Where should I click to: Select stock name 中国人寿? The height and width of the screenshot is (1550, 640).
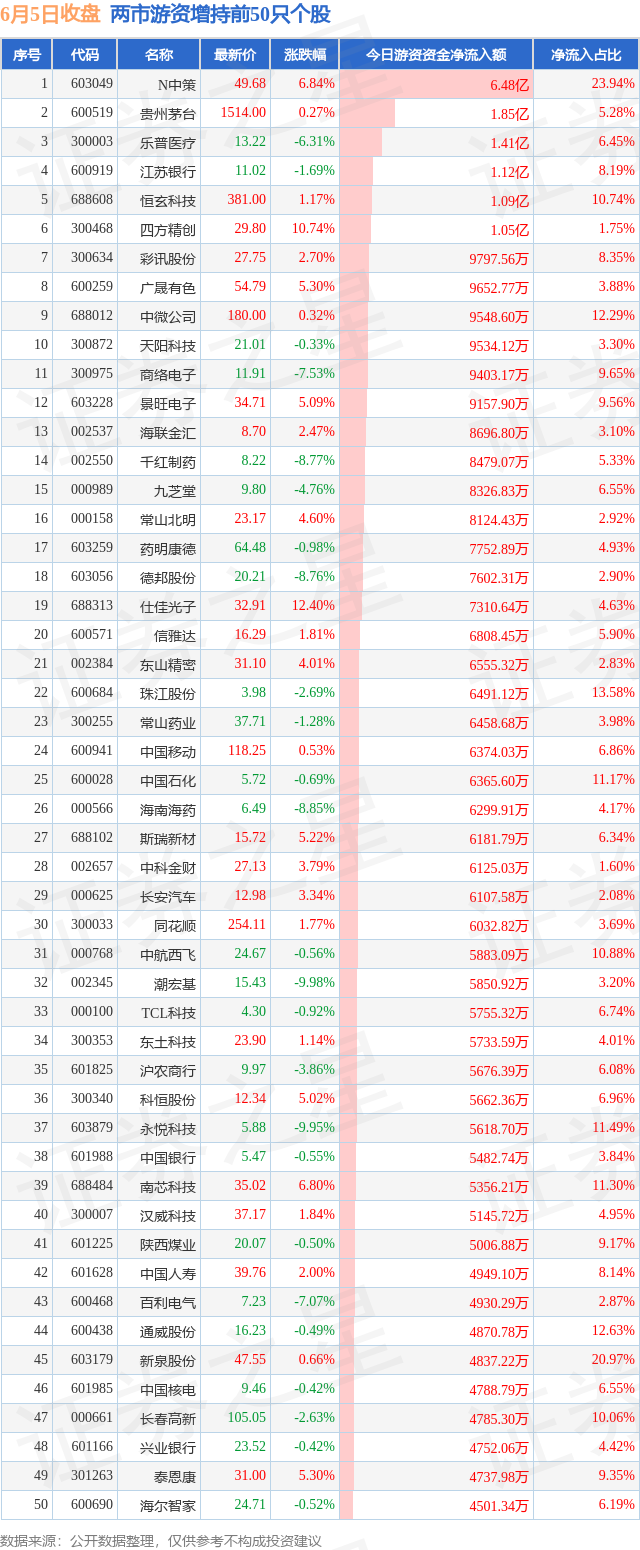click(168, 1273)
